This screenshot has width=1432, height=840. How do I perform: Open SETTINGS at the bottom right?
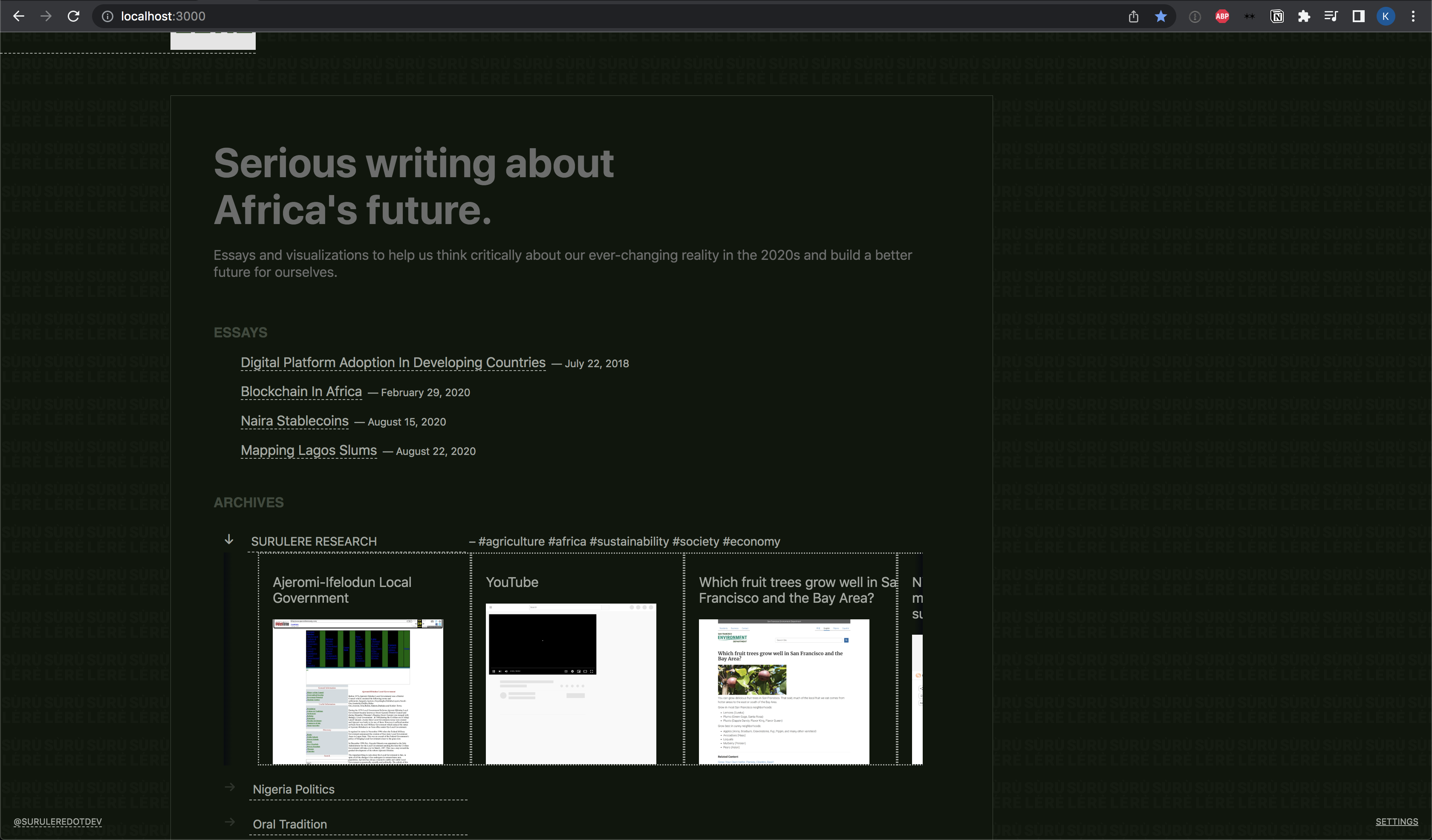[1397, 821]
